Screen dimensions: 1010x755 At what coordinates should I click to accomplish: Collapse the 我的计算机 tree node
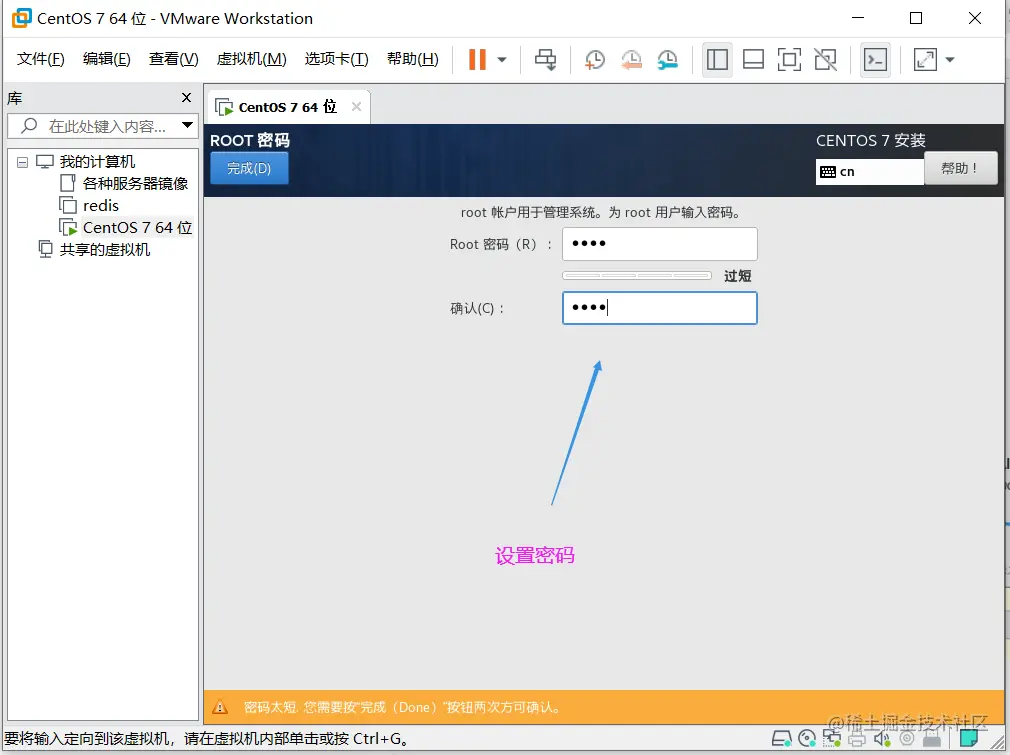pyautogui.click(x=22, y=161)
